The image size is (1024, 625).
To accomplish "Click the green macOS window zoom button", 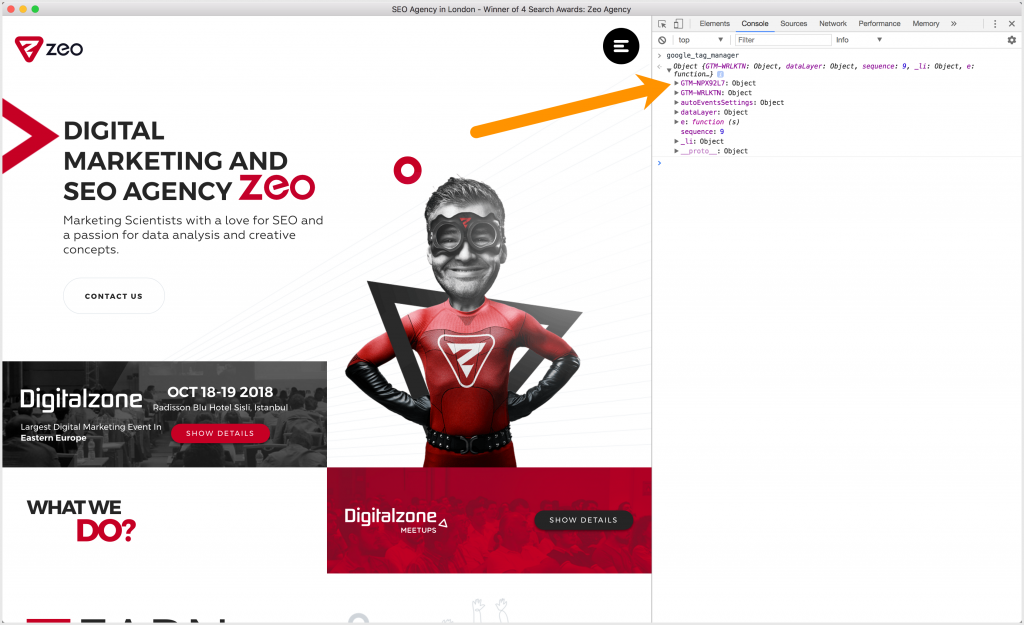I will click(35, 9).
